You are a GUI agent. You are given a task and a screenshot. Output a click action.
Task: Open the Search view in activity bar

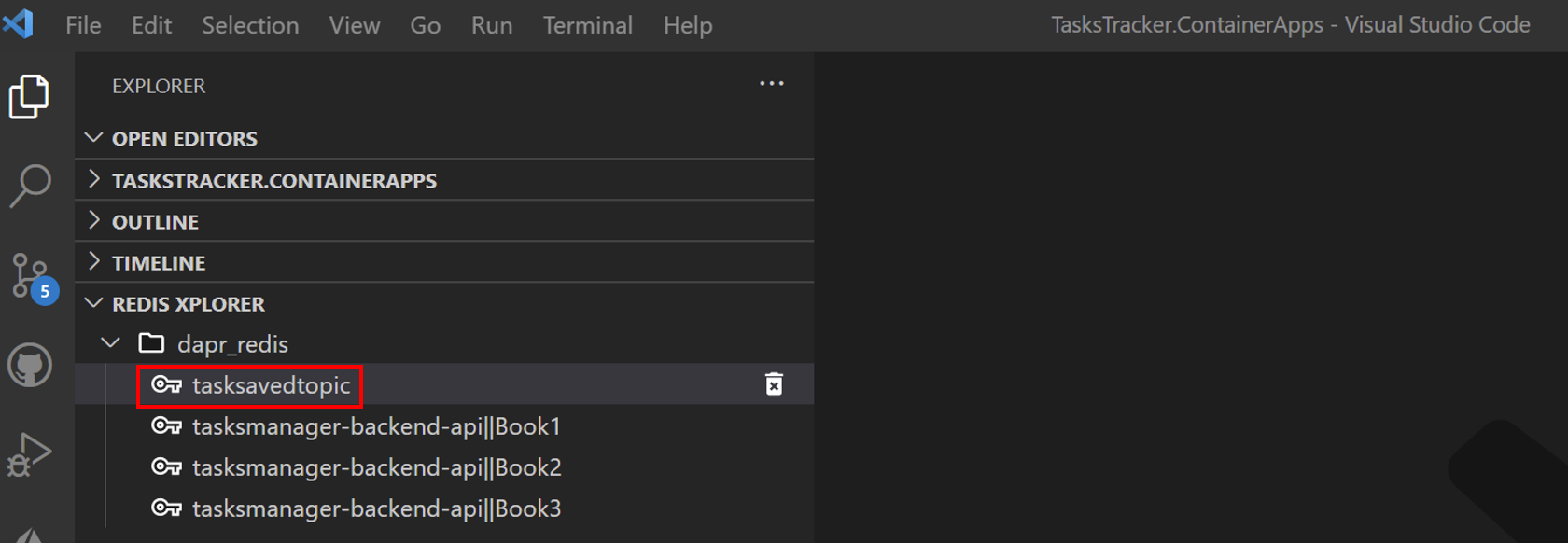coord(30,186)
